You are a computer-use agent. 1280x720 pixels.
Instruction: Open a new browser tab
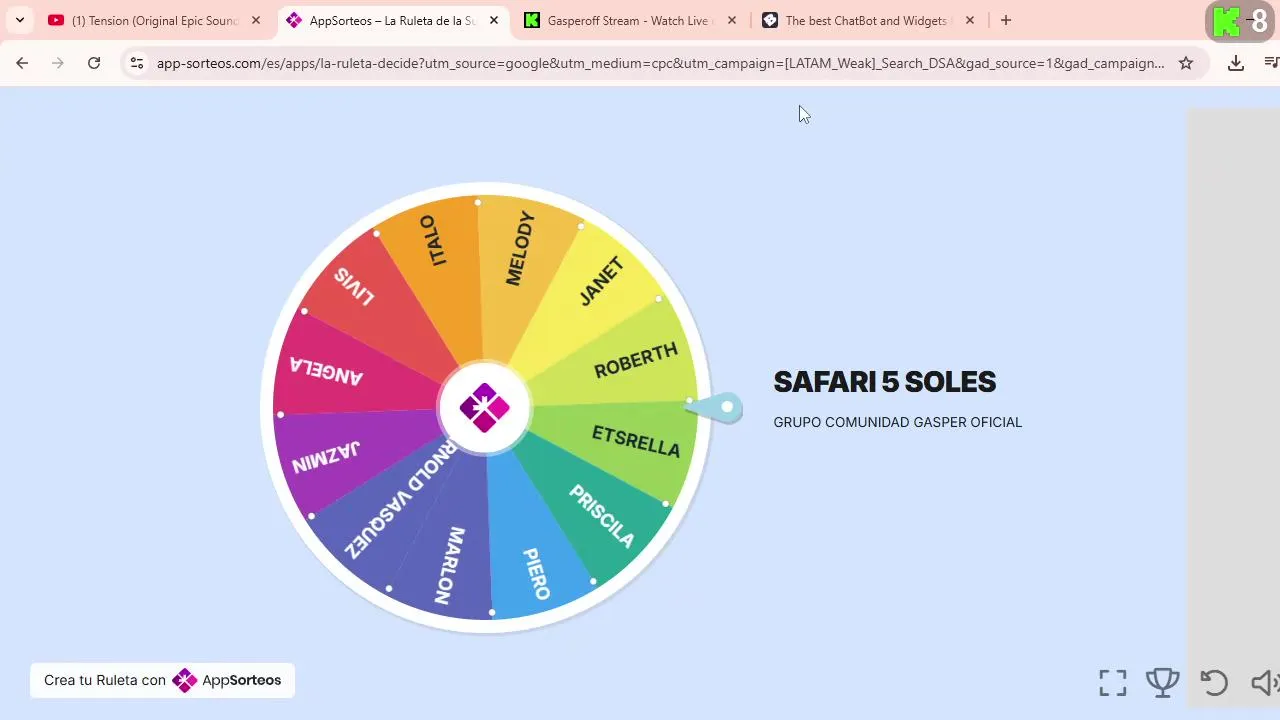tap(1006, 20)
